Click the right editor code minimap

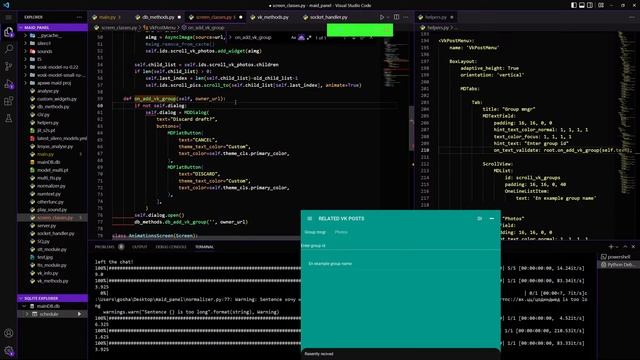coord(627,113)
